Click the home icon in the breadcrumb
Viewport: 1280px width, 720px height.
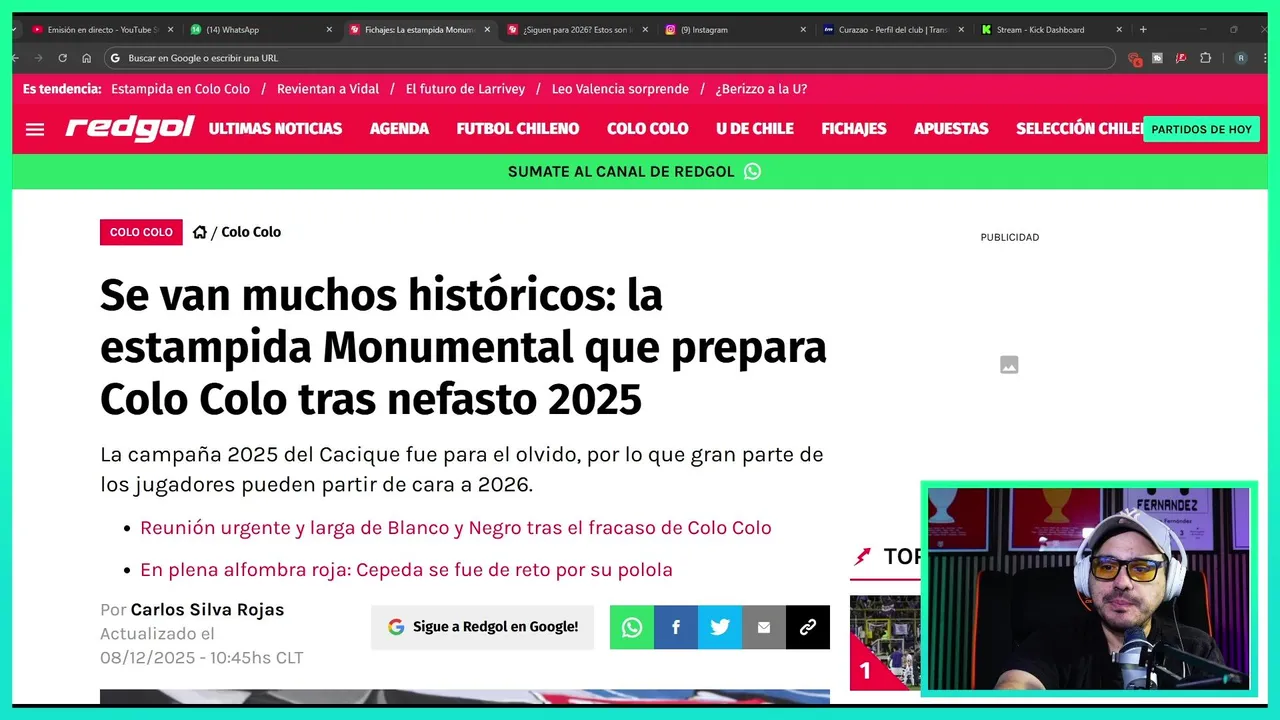[x=200, y=232]
